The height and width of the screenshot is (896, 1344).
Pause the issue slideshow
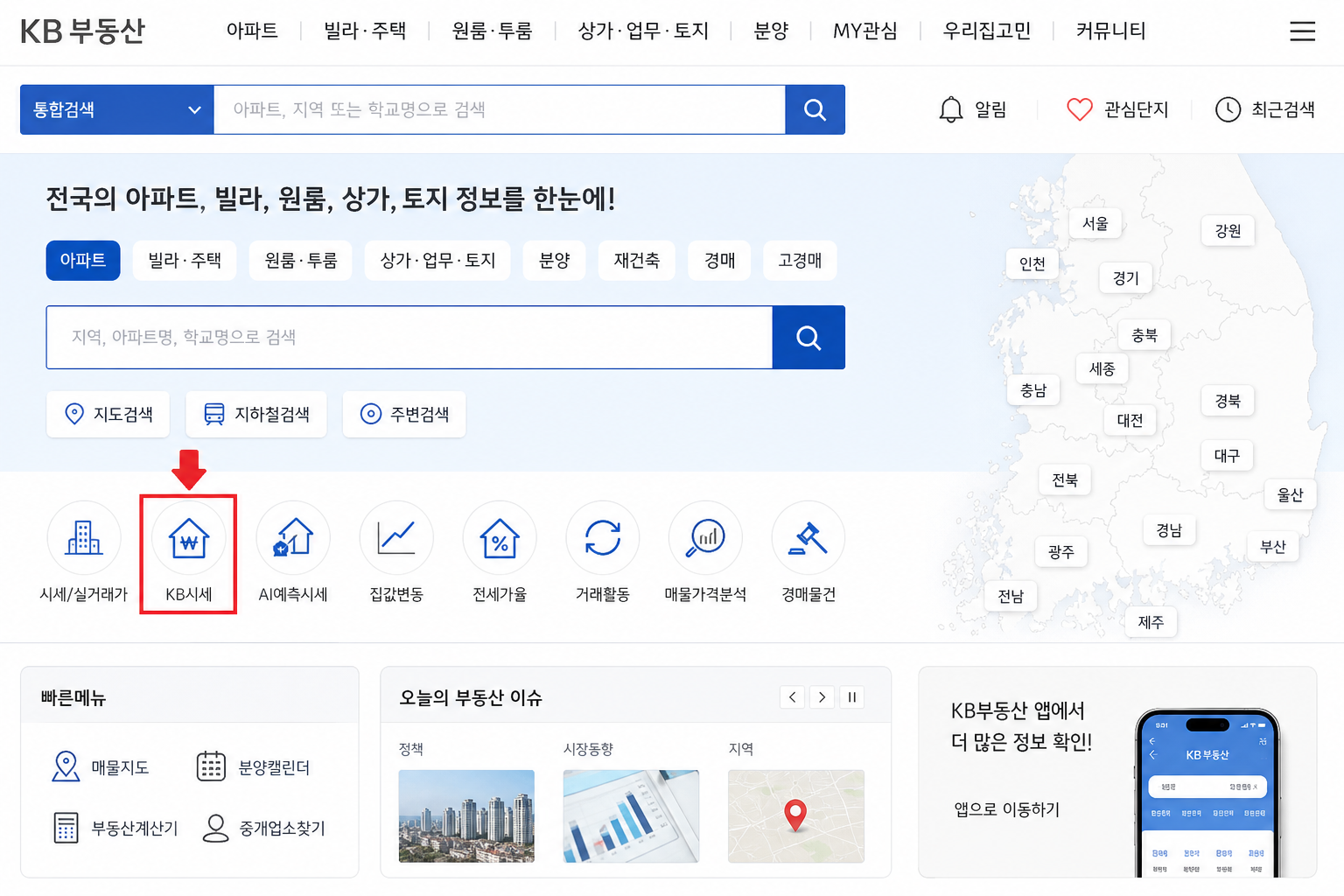851,697
